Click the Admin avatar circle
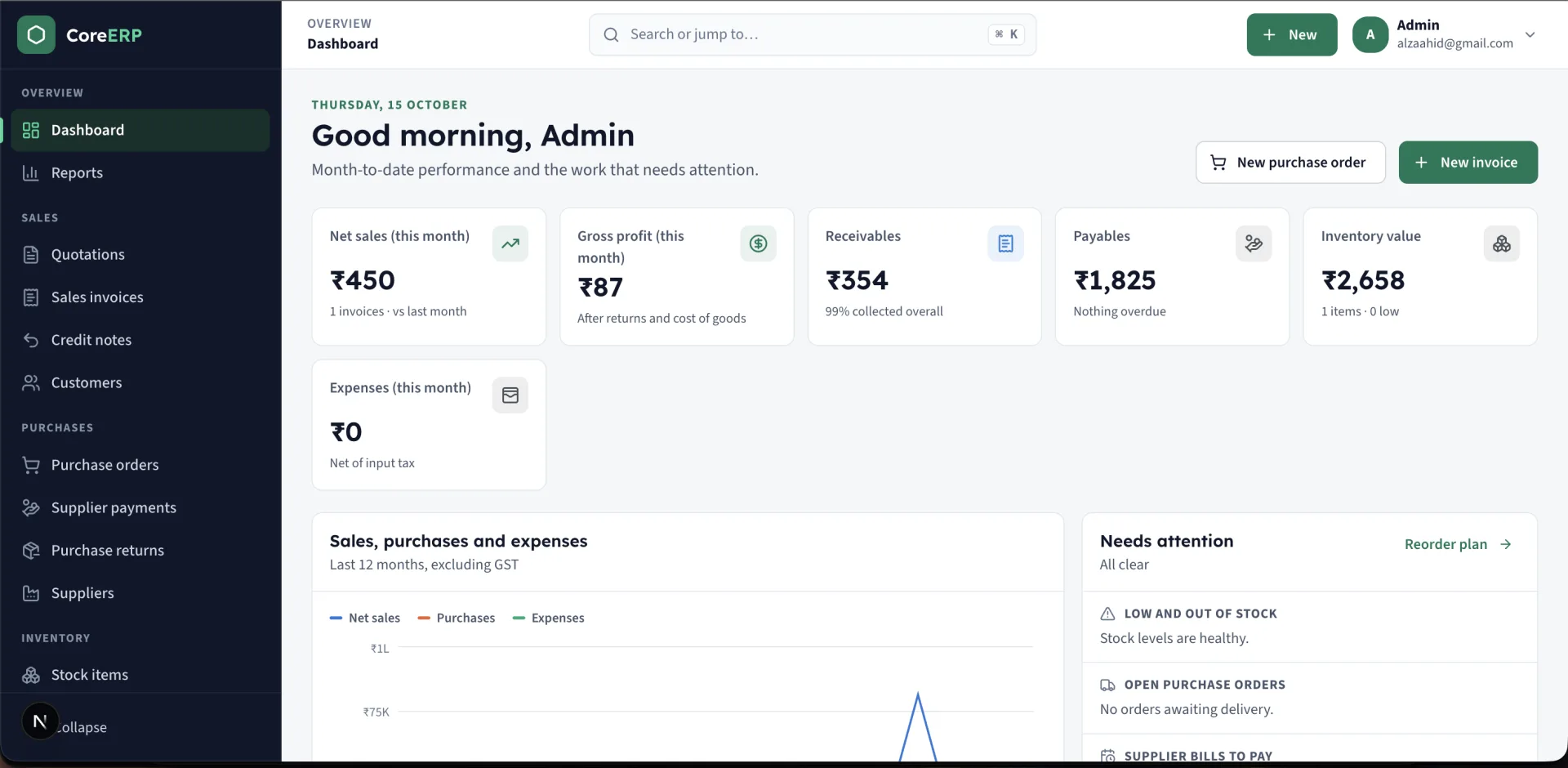Image resolution: width=1568 pixels, height=768 pixels. coord(1370,34)
